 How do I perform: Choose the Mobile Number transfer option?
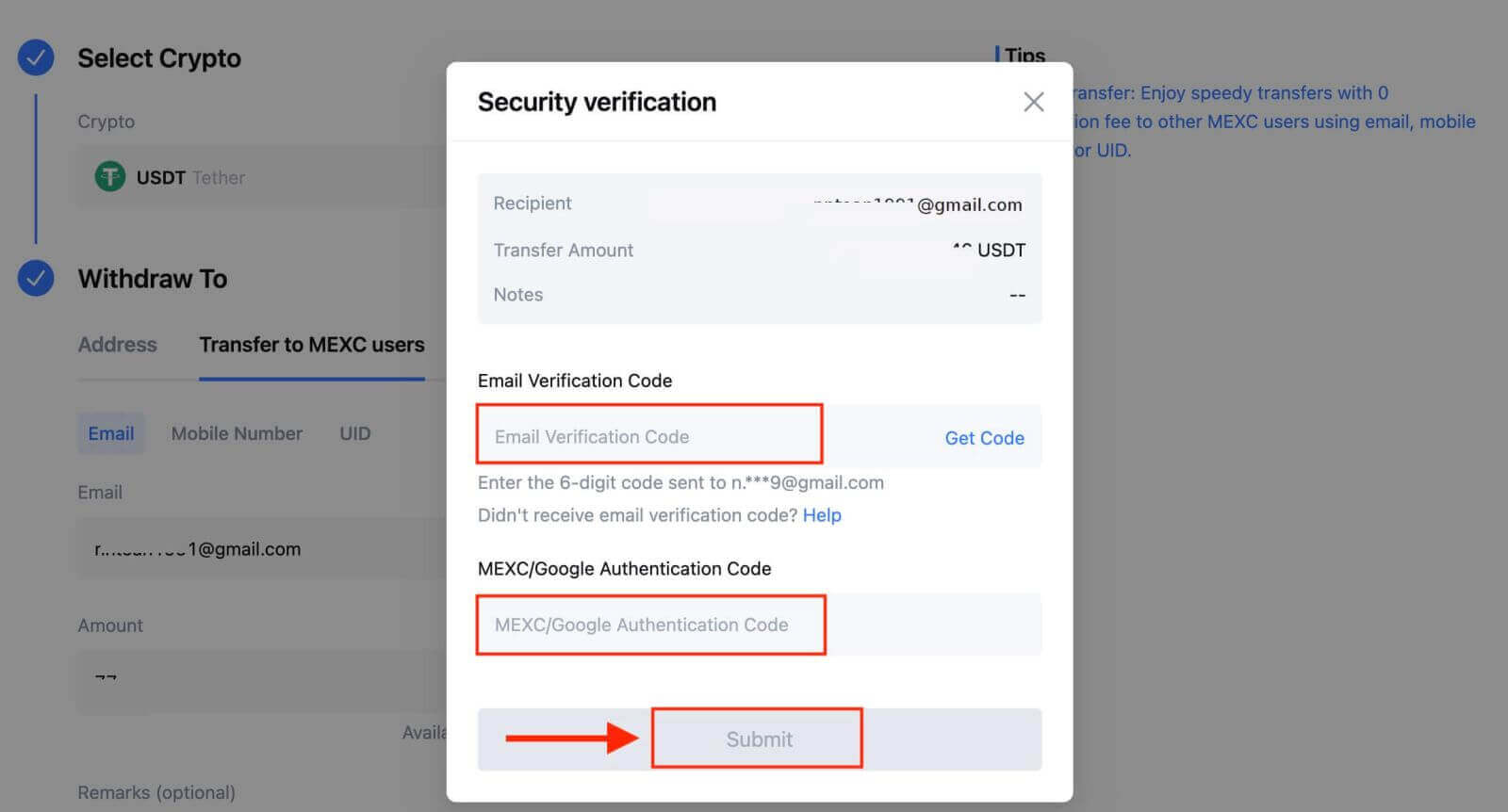237,433
